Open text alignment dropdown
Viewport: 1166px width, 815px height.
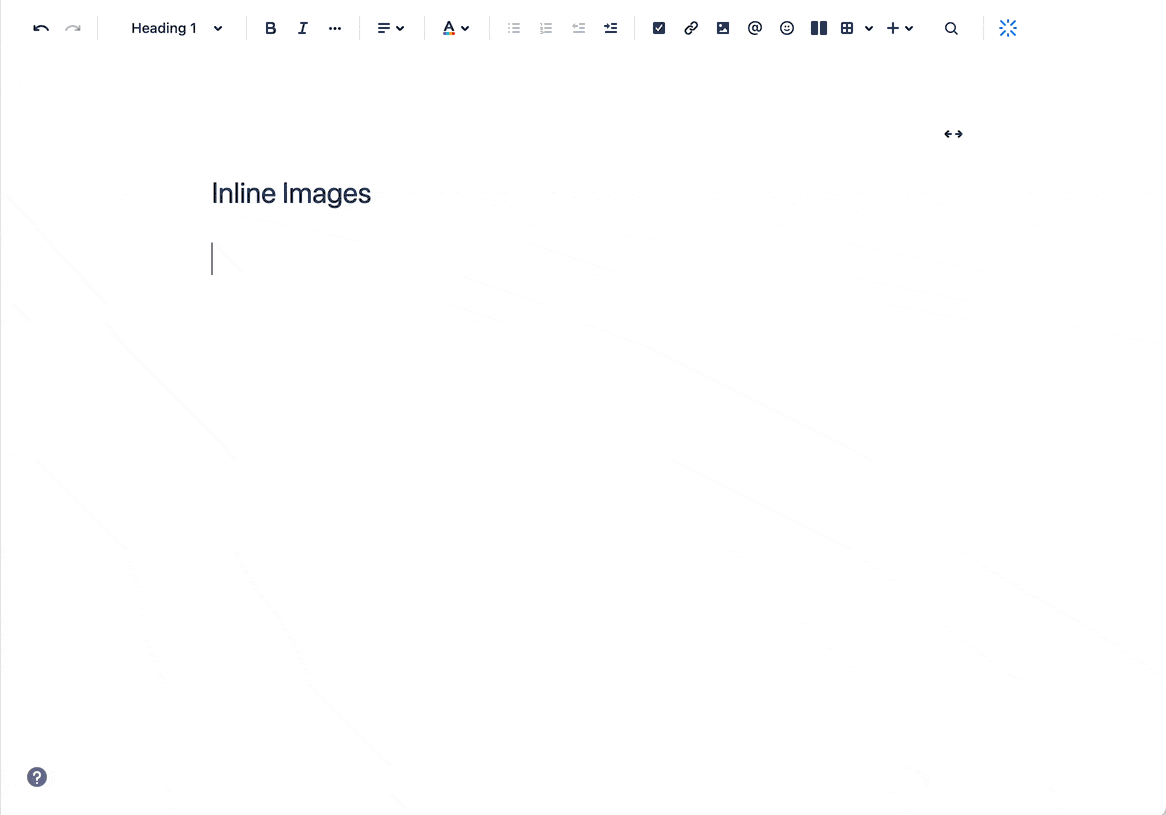point(390,28)
